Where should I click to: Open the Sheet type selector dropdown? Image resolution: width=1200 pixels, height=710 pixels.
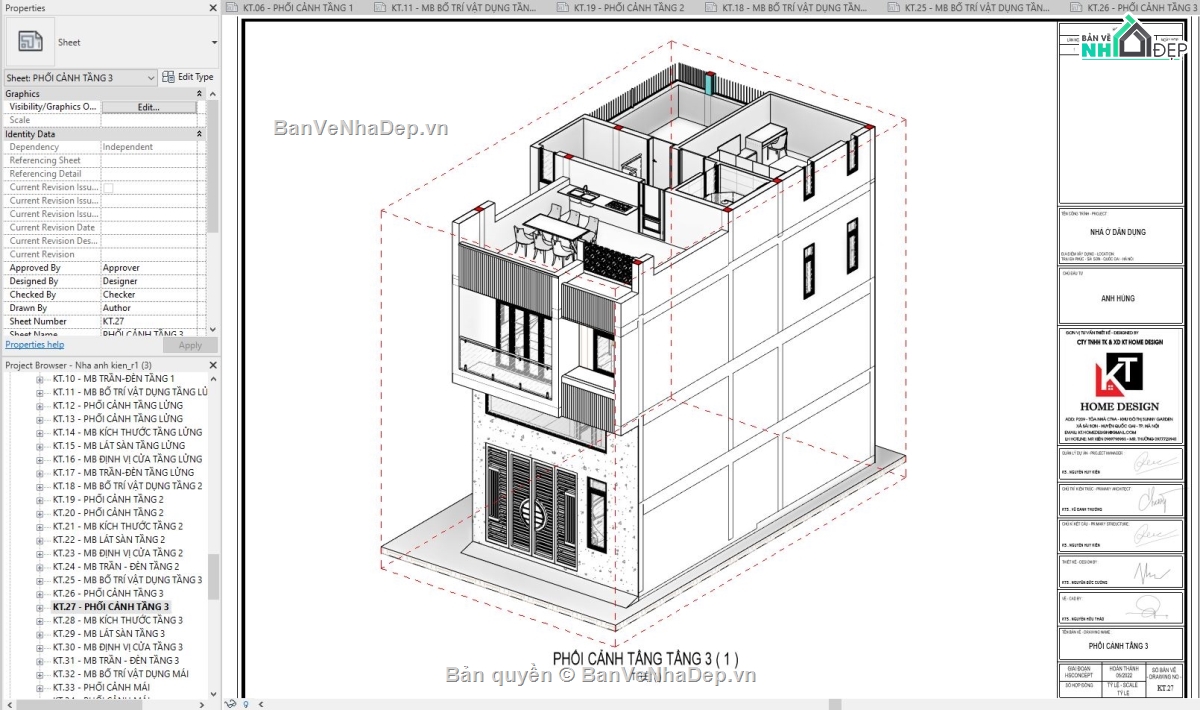click(214, 43)
